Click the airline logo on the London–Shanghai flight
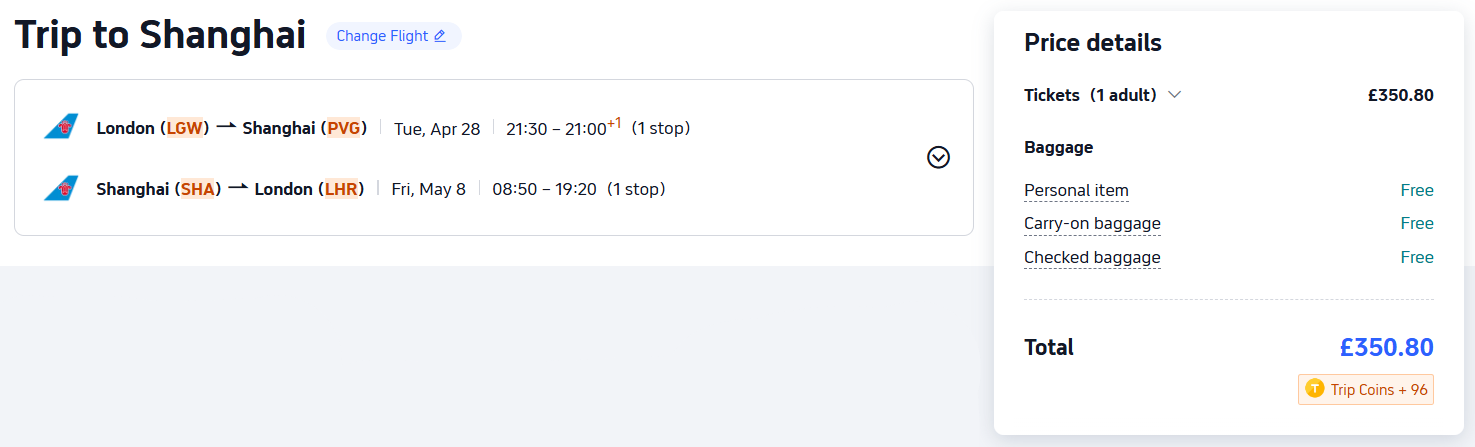 pos(61,128)
